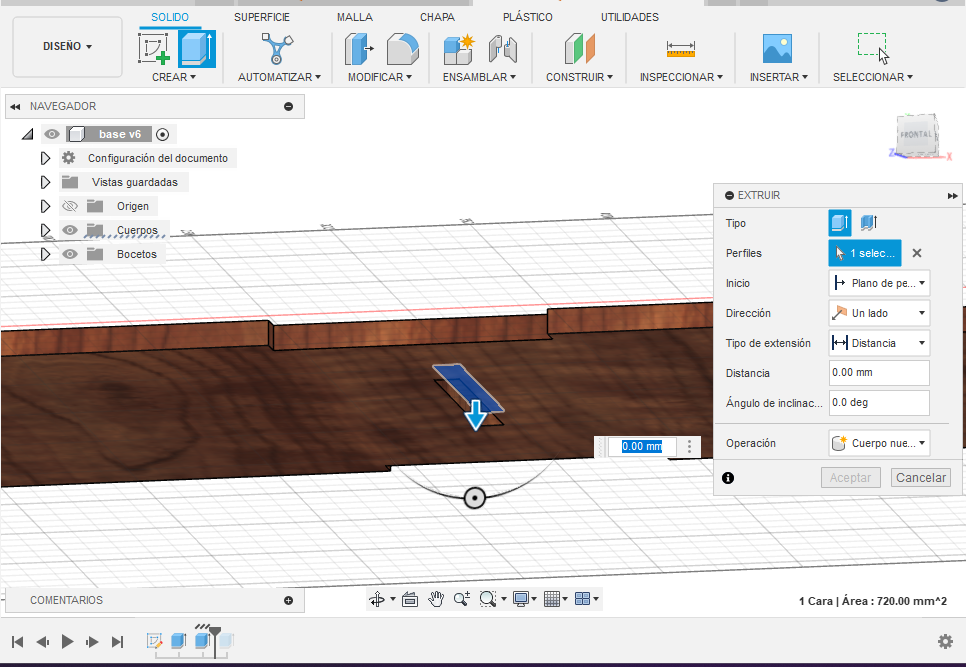Image resolution: width=966 pixels, height=667 pixels.
Task: Play the timeline
Action: point(67,642)
